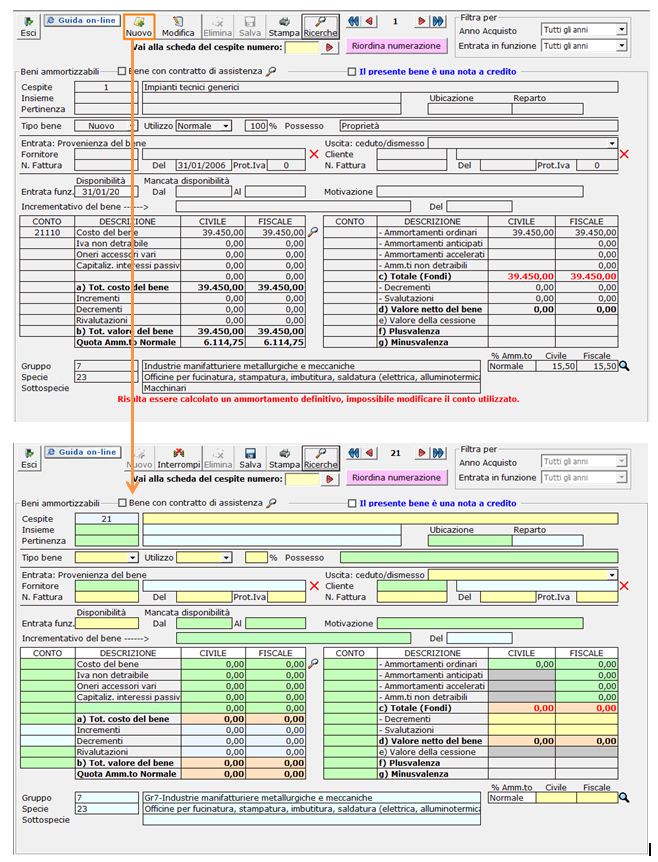Open Tipo bene dropdown in cespite 21 window
This screenshot has width=658, height=862.
[132, 557]
